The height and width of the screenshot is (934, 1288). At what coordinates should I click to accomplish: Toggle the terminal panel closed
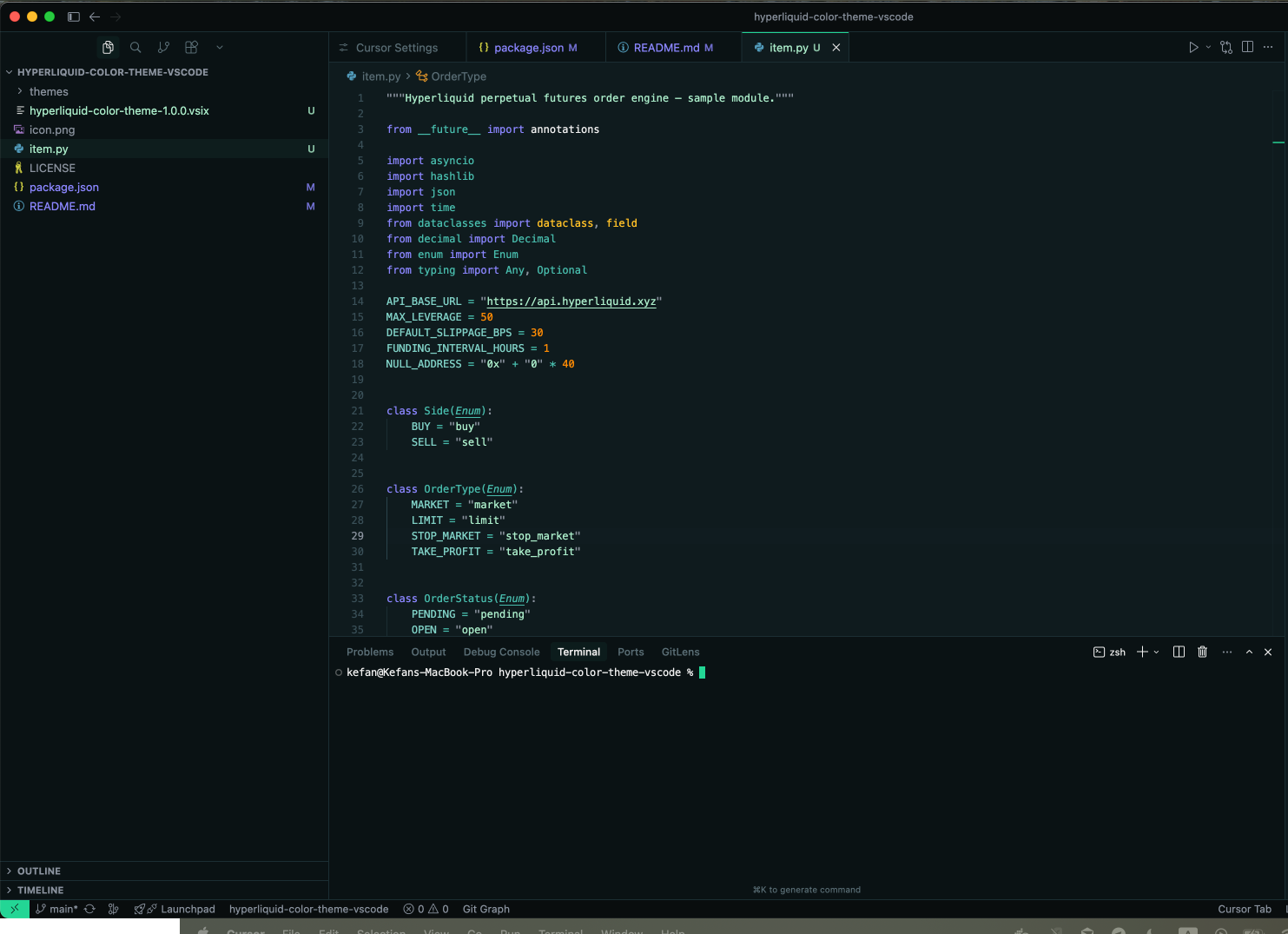click(1268, 652)
